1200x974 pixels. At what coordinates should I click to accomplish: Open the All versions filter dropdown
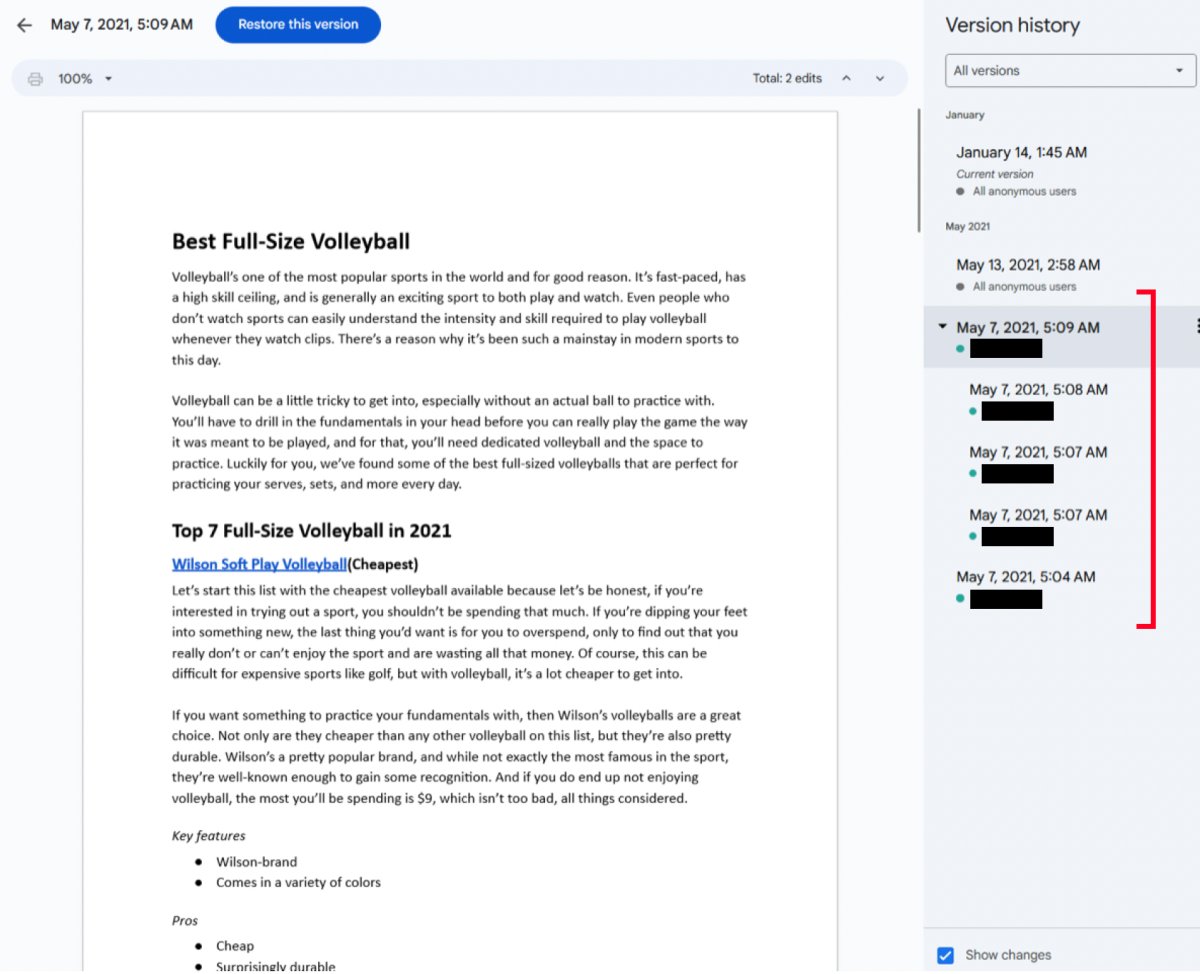tap(1070, 71)
